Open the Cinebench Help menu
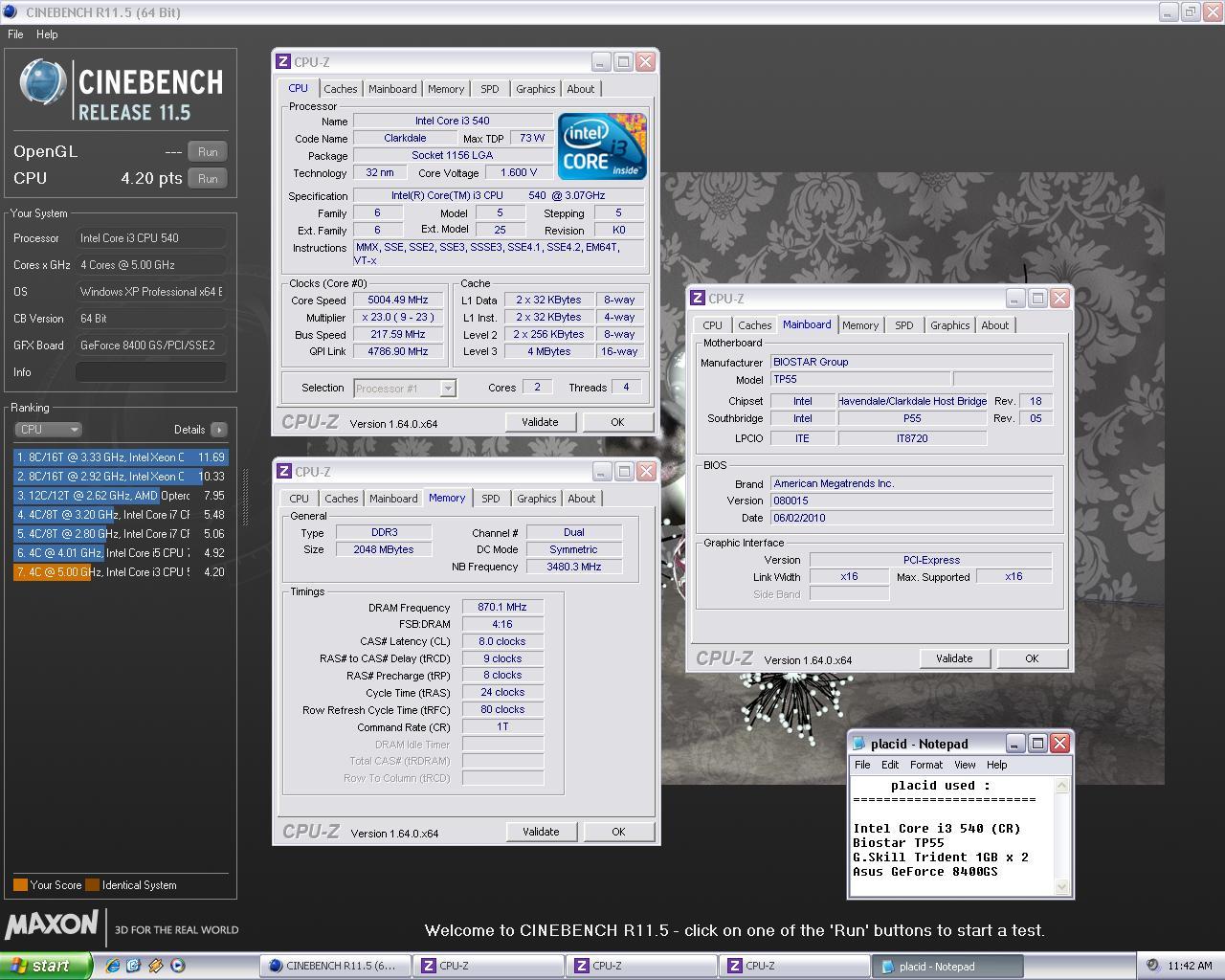 tap(47, 33)
